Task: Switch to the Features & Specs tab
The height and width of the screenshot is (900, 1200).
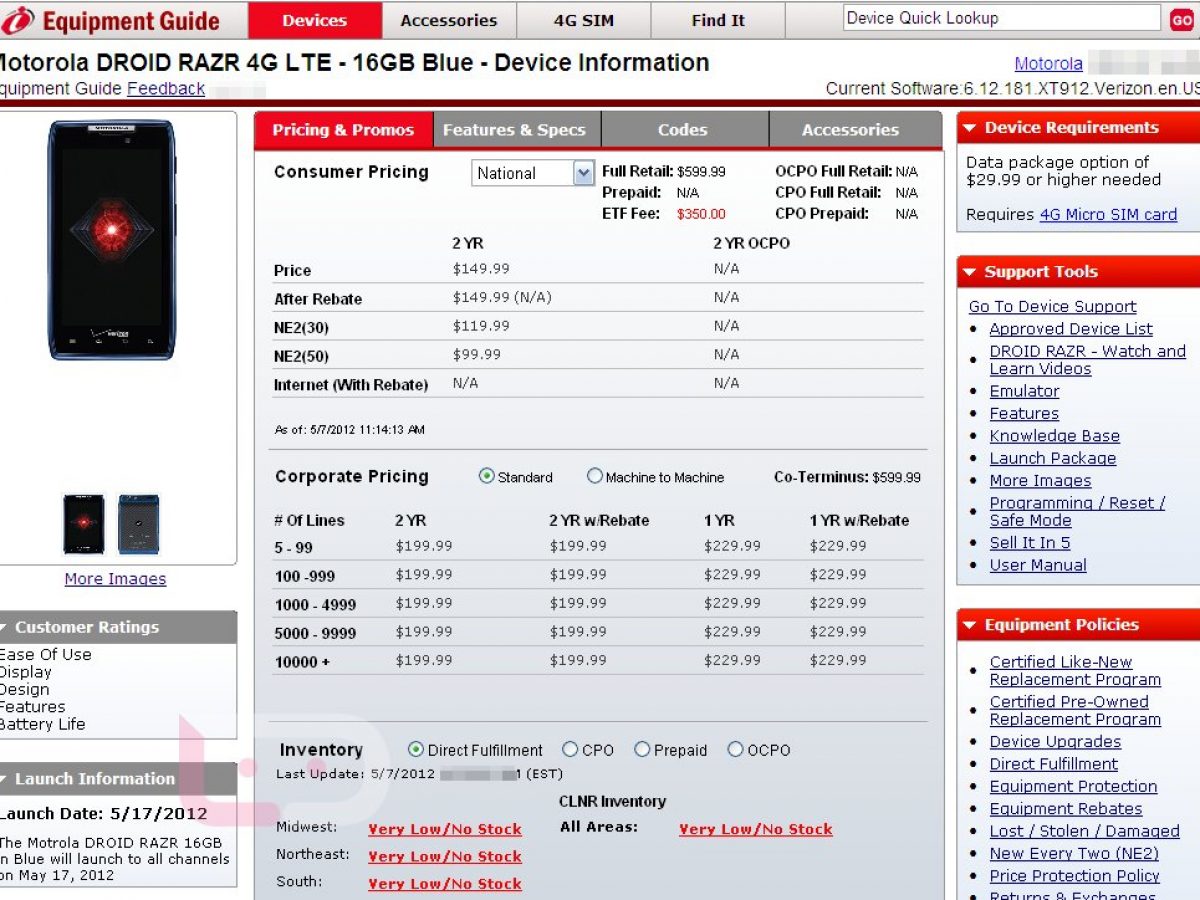Action: click(x=514, y=130)
